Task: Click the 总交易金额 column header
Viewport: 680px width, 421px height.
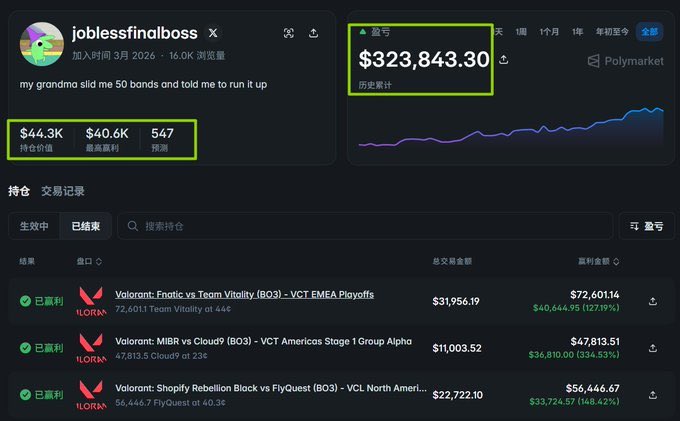Action: pos(452,261)
